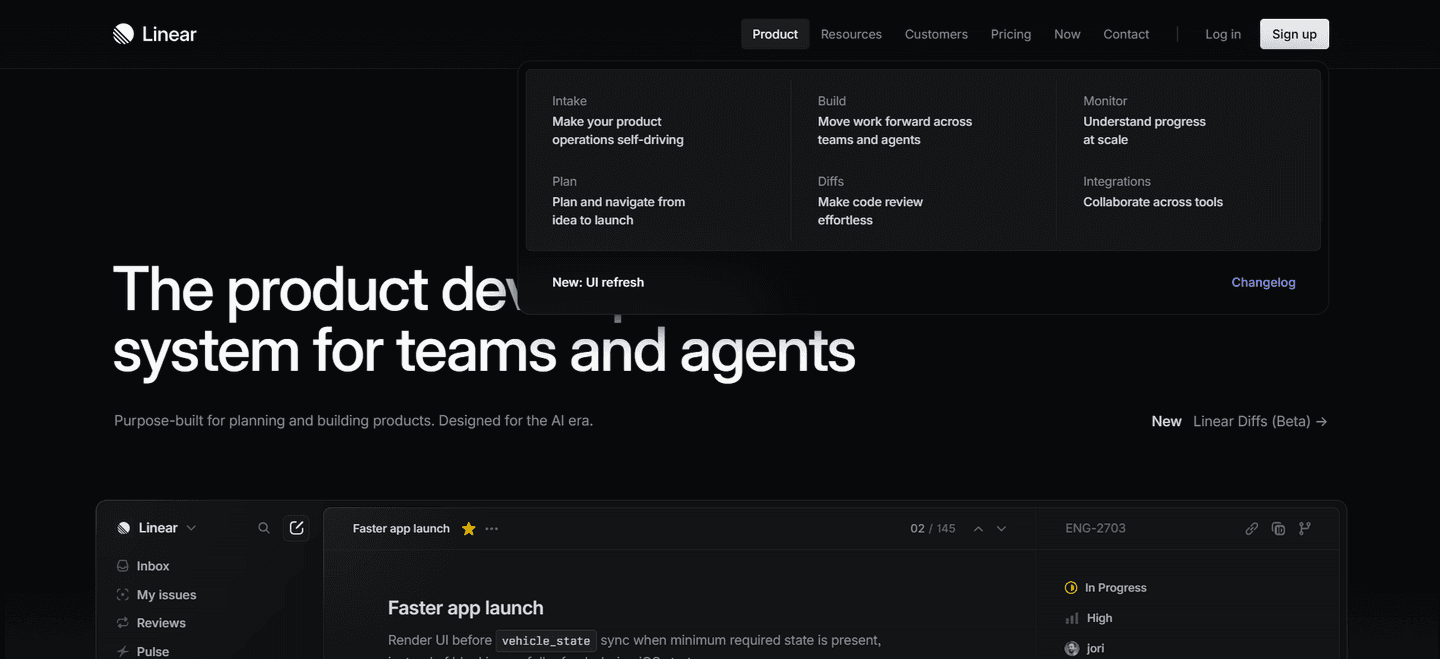Click the New: UI refresh announcement

pyautogui.click(x=598, y=282)
